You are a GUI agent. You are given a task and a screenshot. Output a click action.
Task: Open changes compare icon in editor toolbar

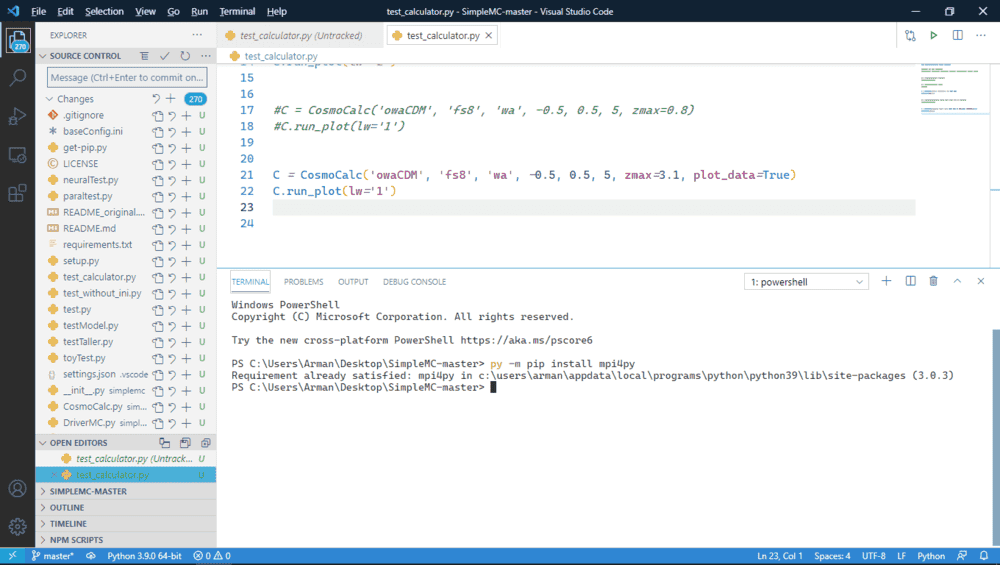(910, 36)
